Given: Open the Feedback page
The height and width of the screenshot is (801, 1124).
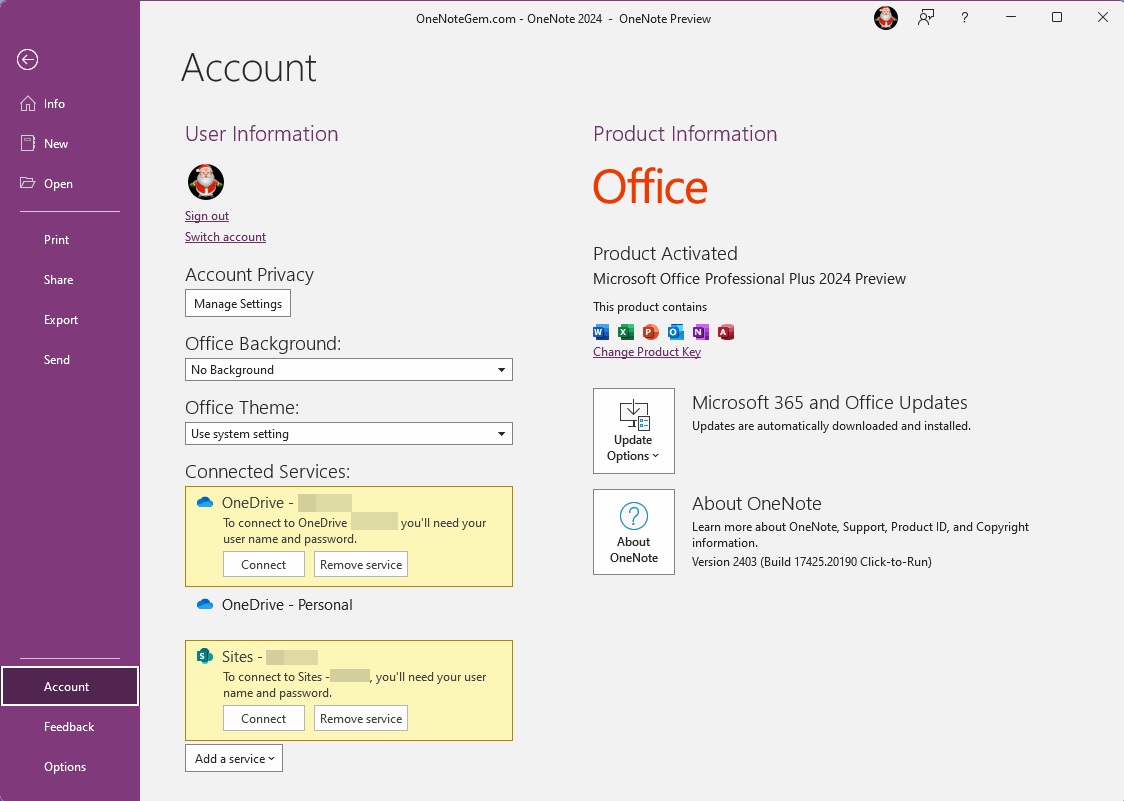Looking at the screenshot, I should coord(70,727).
